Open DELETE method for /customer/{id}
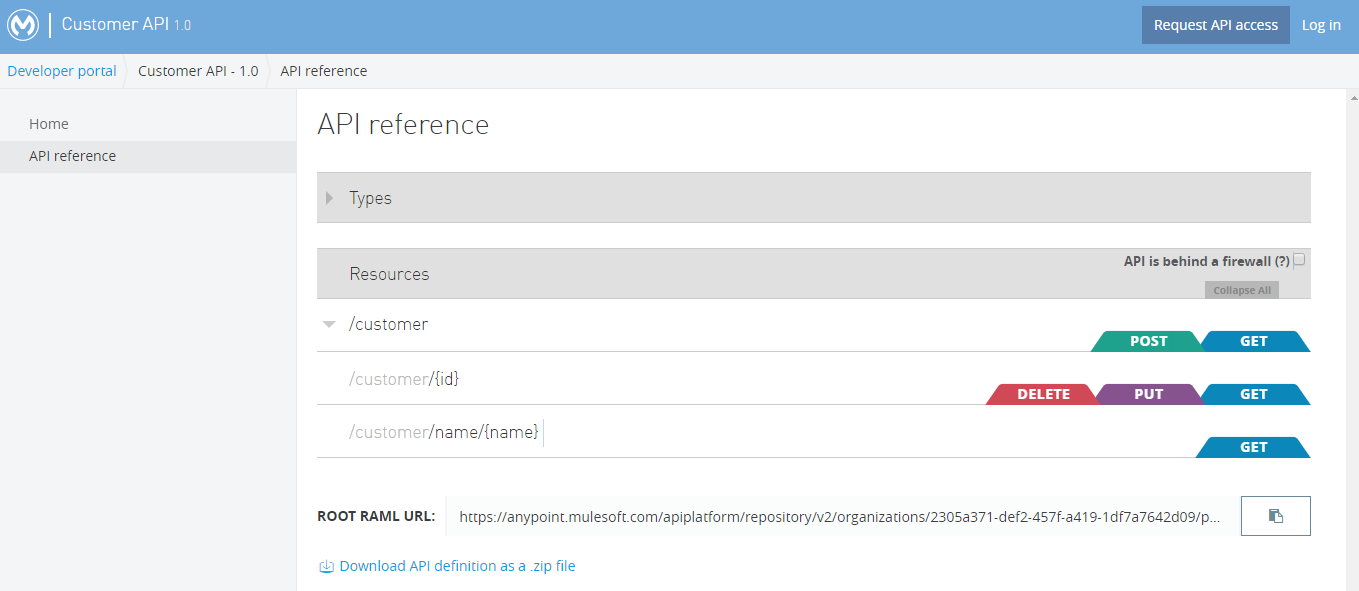Image resolution: width=1359 pixels, height=591 pixels. coord(1043,394)
